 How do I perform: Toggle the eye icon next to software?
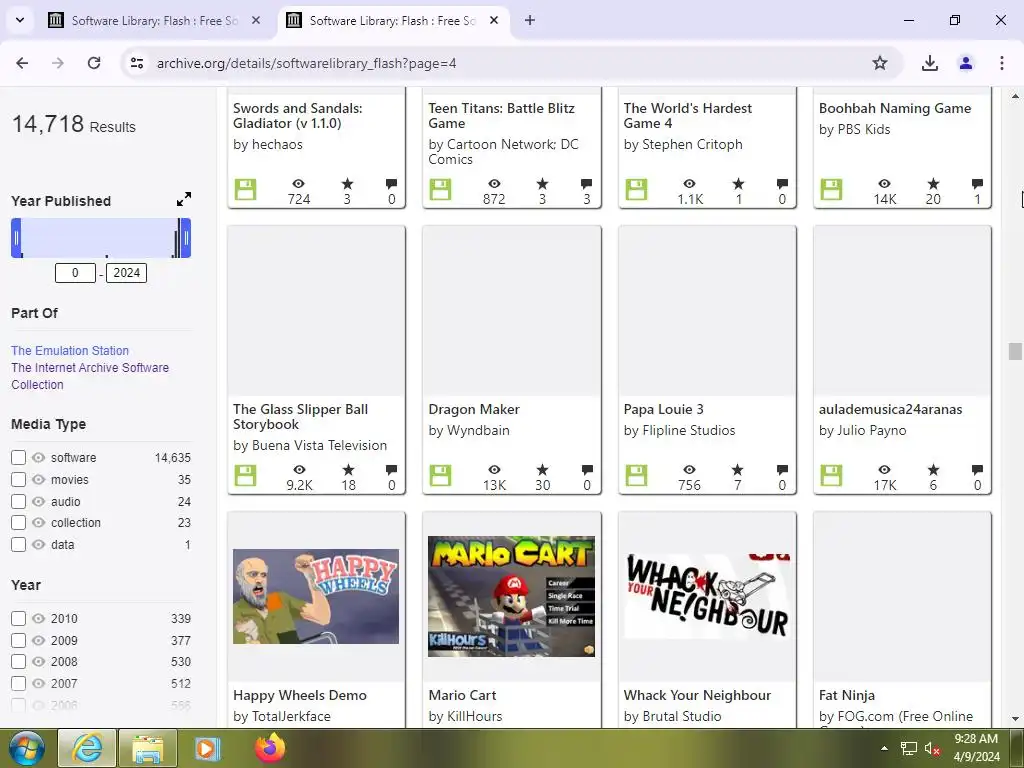39,458
